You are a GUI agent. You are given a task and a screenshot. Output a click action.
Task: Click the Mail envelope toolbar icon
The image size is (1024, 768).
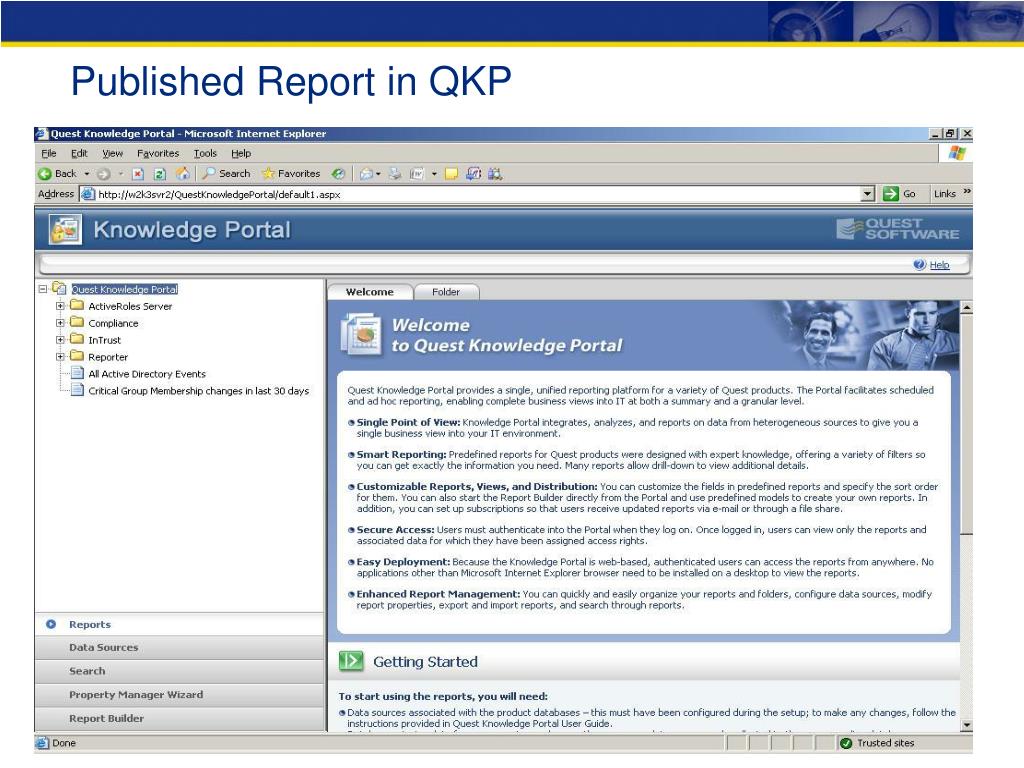pyautogui.click(x=366, y=174)
